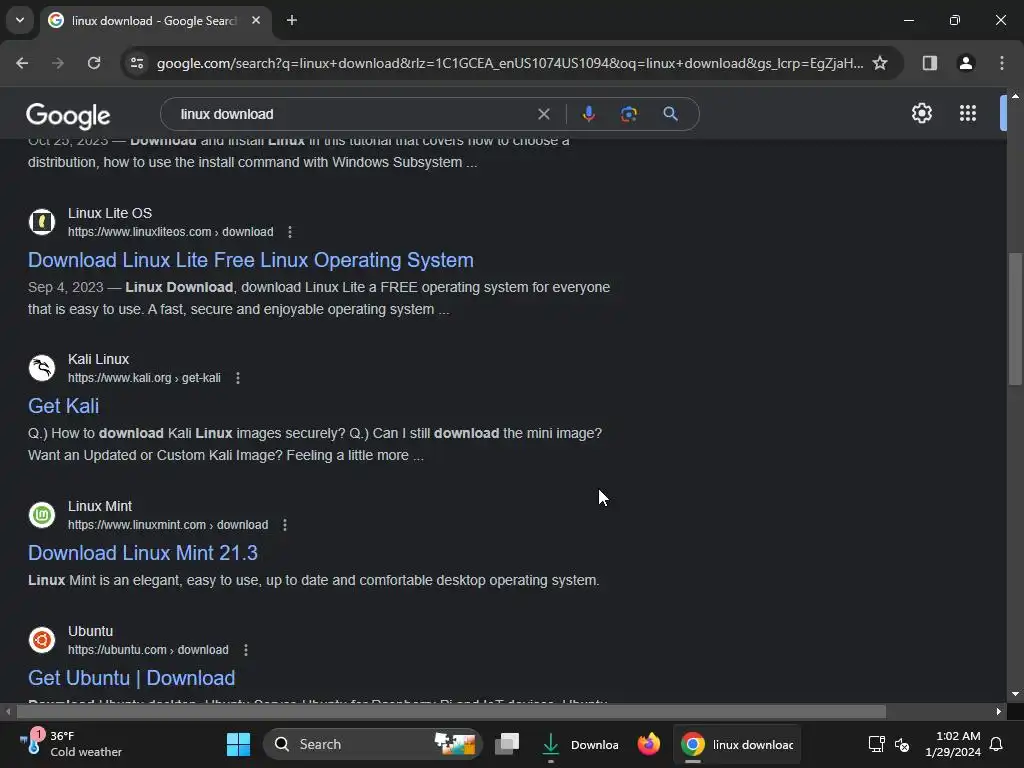
Task: Open Firefox from the taskbar
Action: click(648, 744)
